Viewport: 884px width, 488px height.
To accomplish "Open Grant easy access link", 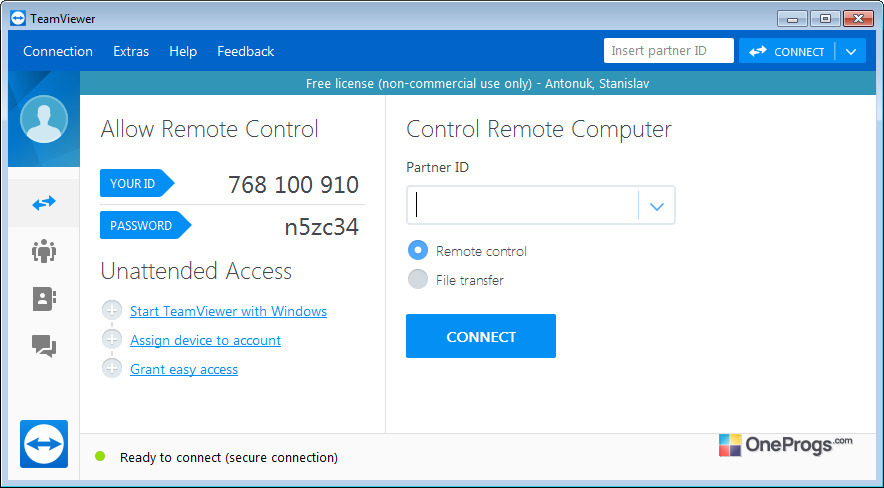I will (x=184, y=369).
